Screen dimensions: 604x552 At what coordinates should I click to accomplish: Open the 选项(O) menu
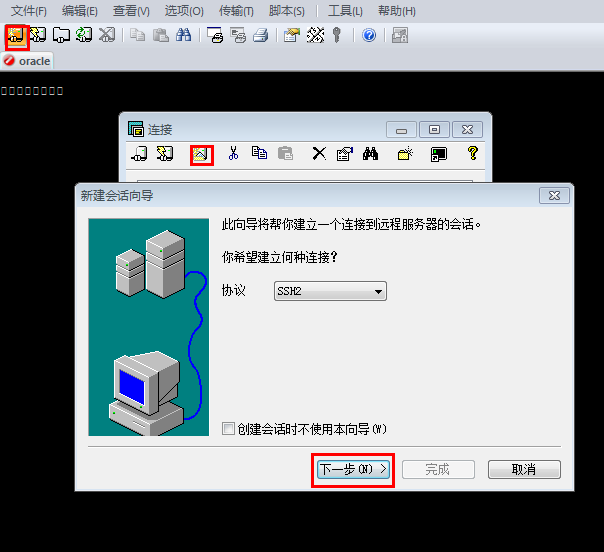pyautogui.click(x=184, y=11)
